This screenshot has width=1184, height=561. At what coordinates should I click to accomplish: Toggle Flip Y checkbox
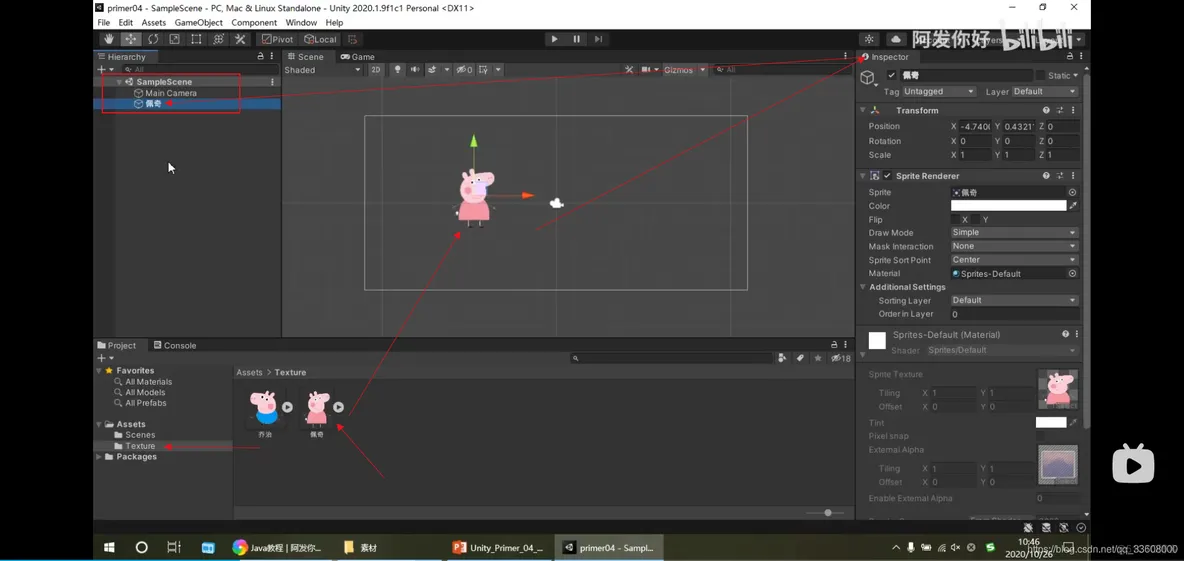click(976, 220)
